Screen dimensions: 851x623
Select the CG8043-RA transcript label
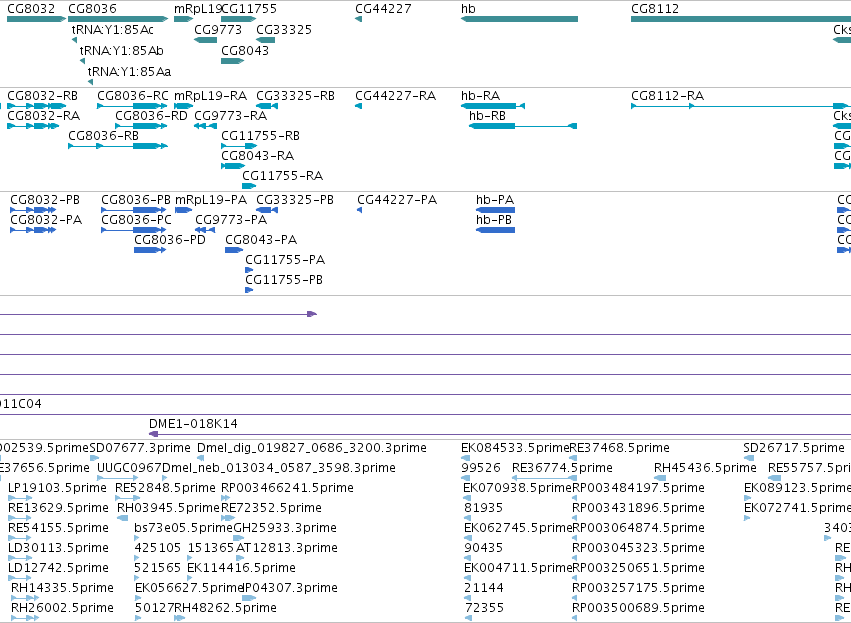pos(258,156)
